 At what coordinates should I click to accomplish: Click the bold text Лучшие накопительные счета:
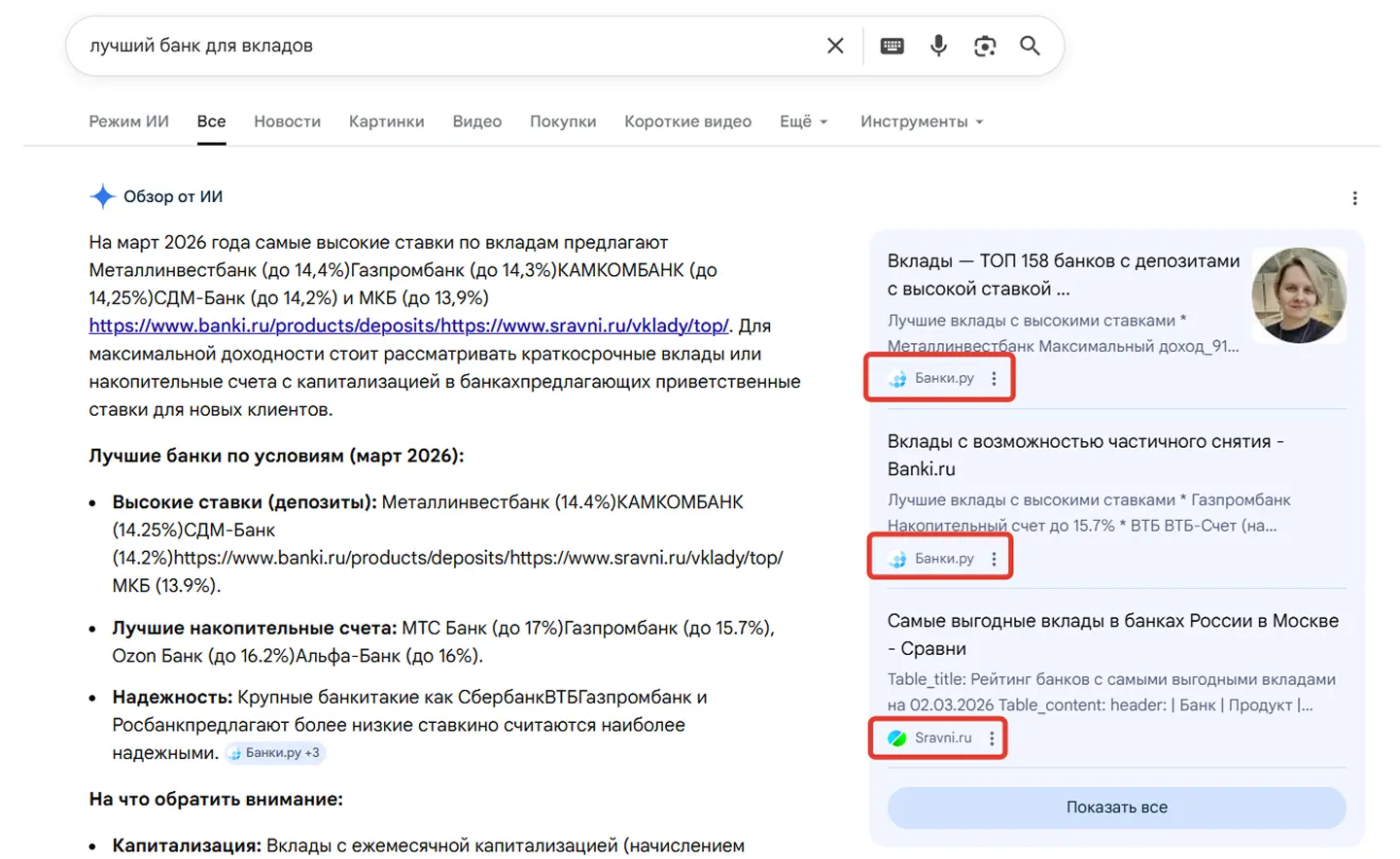(x=255, y=628)
